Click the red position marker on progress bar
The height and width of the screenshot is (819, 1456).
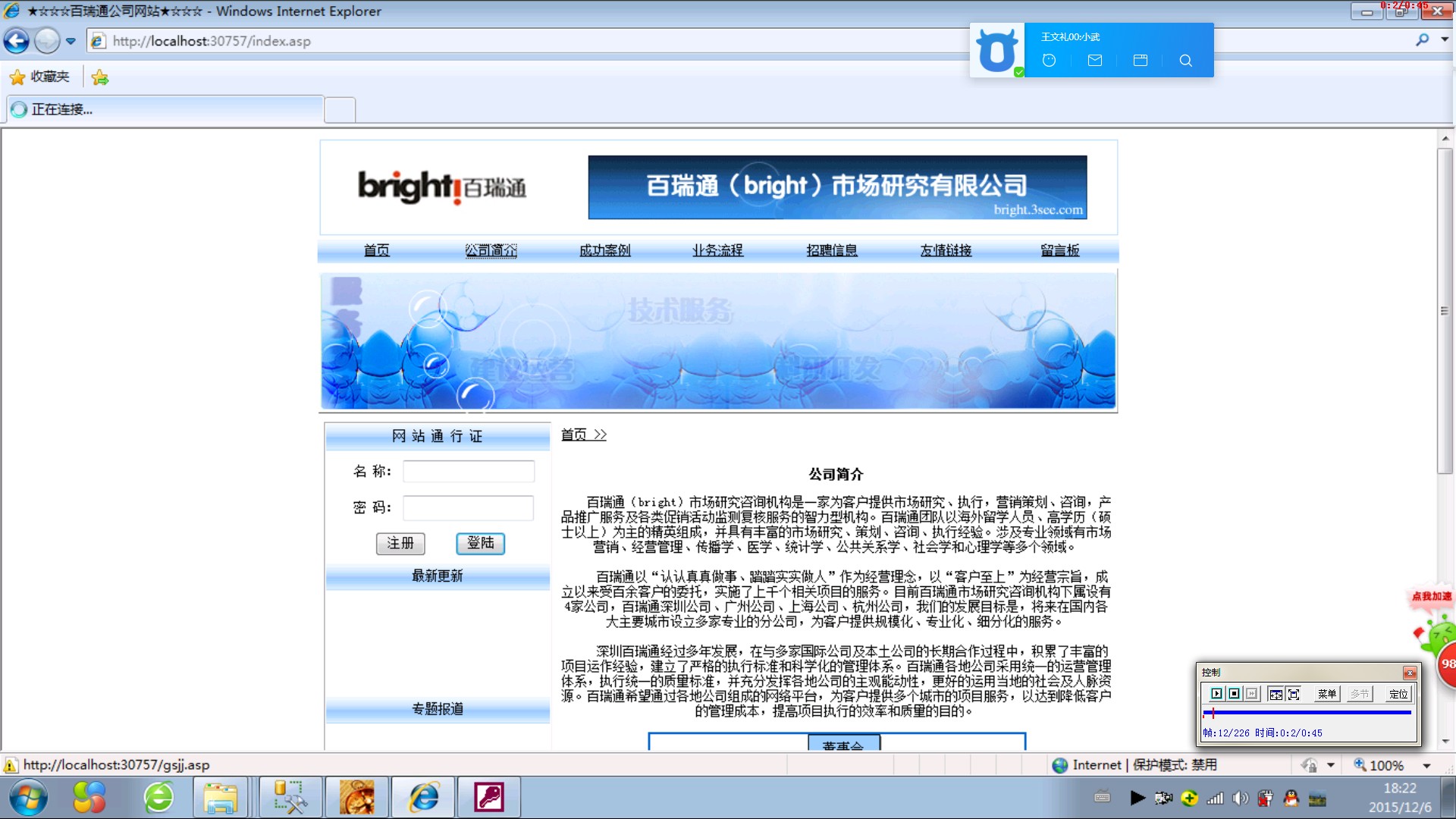pos(1213,713)
